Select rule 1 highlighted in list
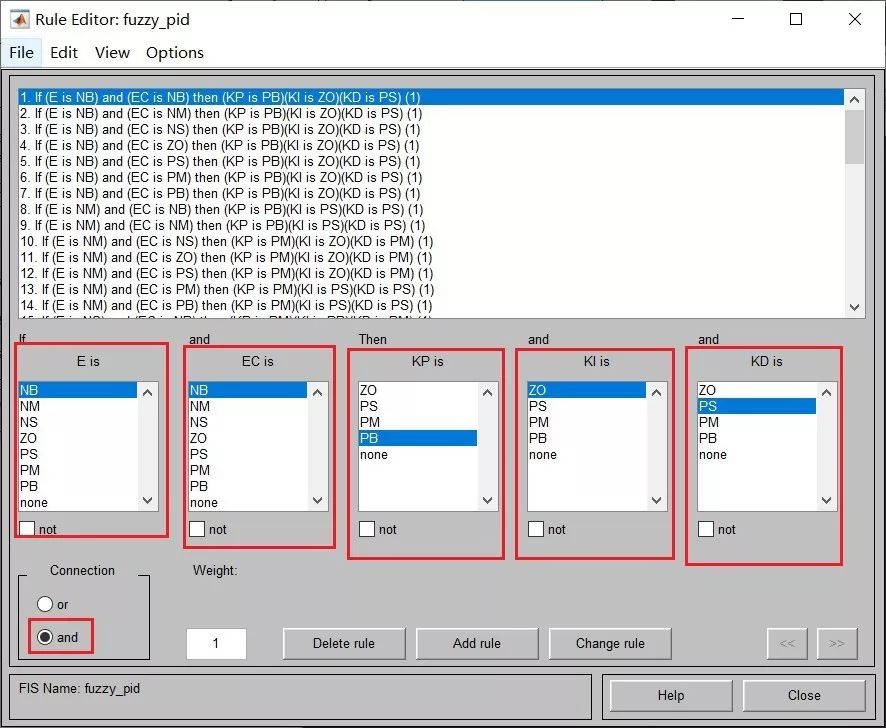The height and width of the screenshot is (728, 886). tap(432, 97)
